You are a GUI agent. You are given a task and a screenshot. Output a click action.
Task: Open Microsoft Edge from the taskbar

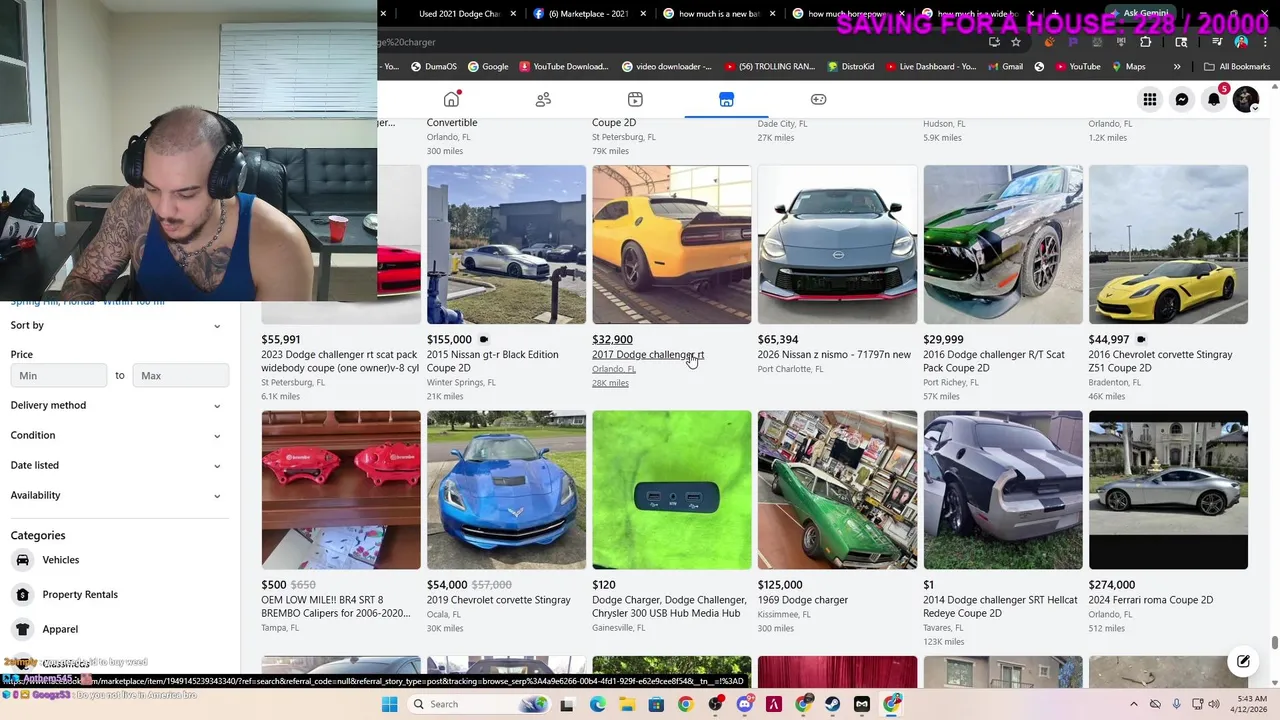(x=598, y=704)
